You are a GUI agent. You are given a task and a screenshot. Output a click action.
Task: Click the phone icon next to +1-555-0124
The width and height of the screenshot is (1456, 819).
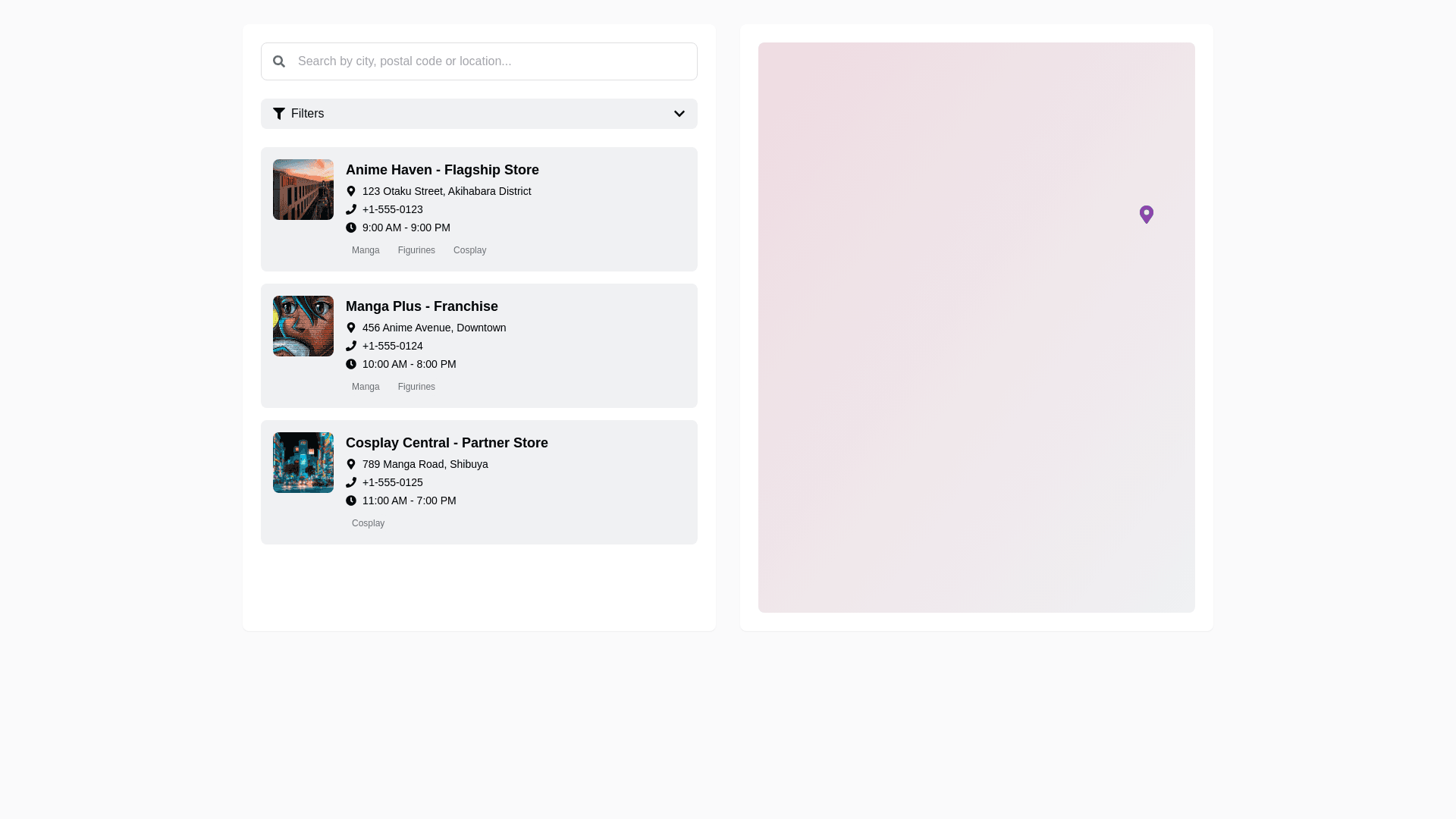[351, 346]
